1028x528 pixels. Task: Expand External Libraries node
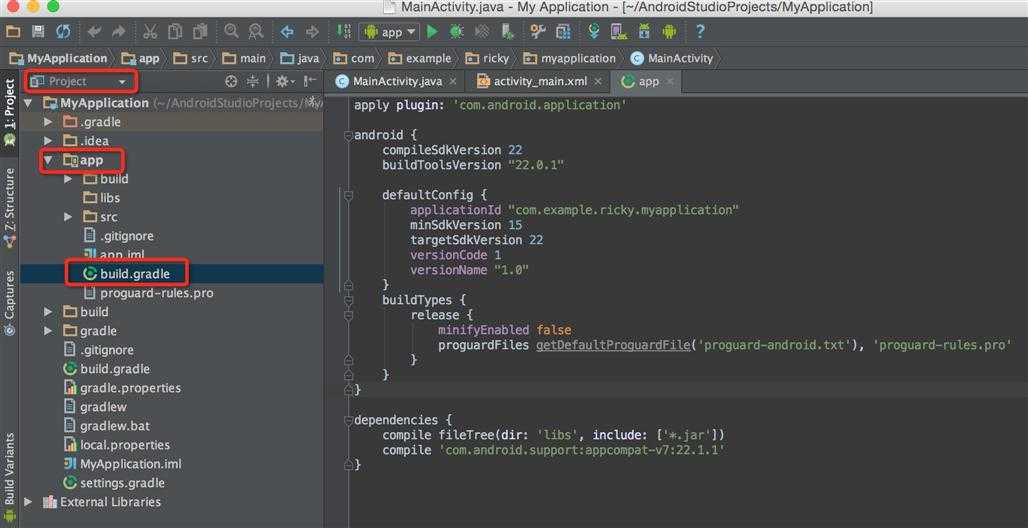coord(28,502)
